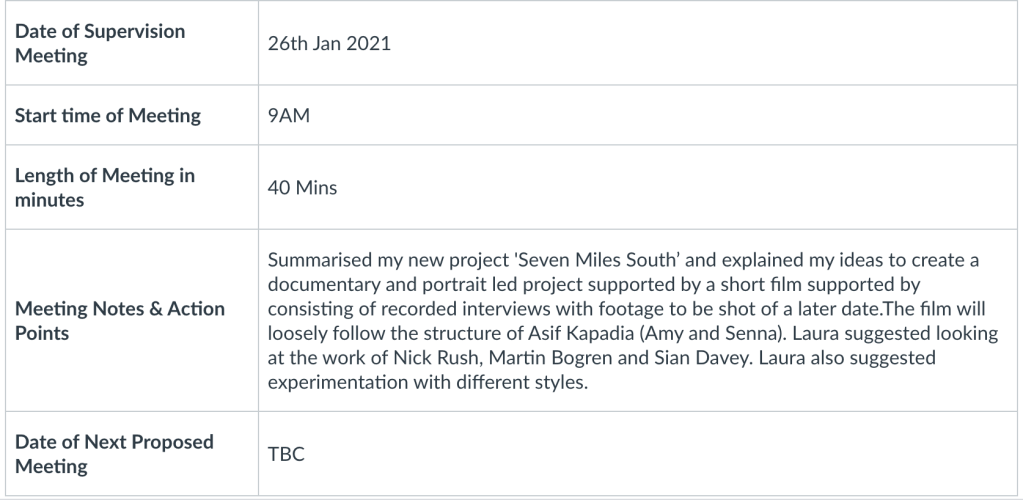Select the '40 Mins' meeting length value
1023x500 pixels.
[x=302, y=188]
